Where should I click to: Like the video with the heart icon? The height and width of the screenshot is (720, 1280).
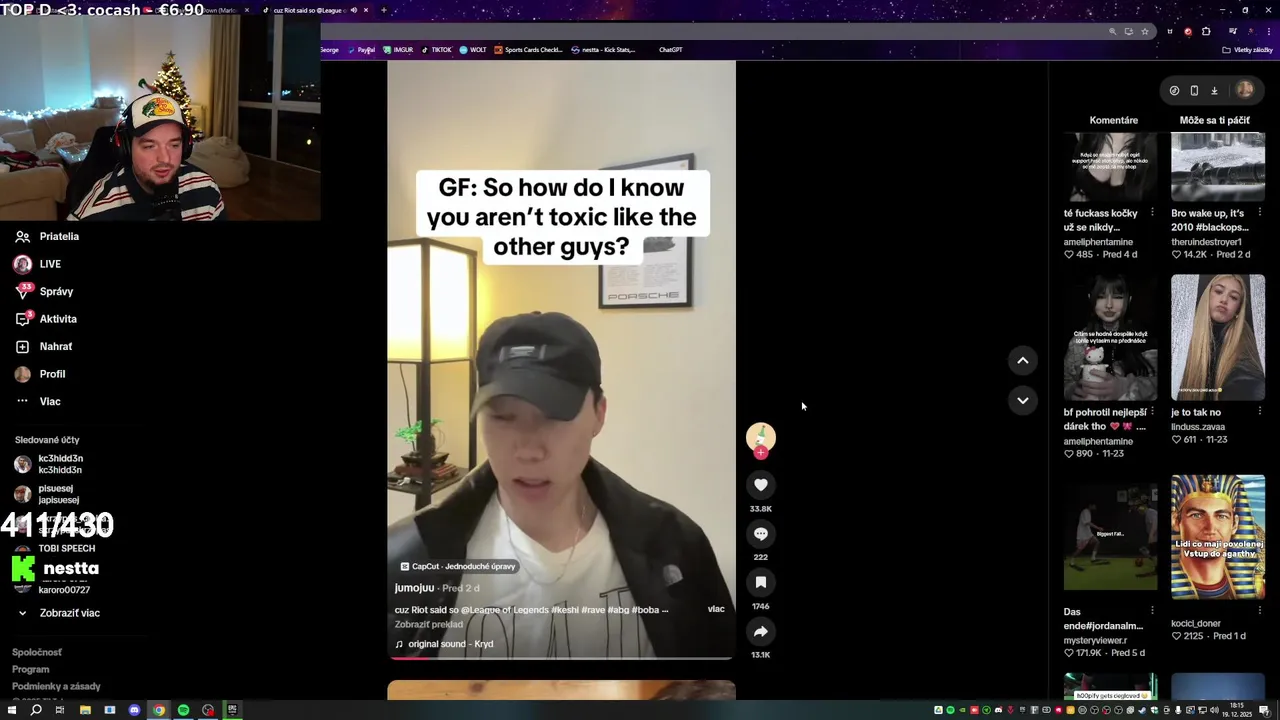(761, 485)
